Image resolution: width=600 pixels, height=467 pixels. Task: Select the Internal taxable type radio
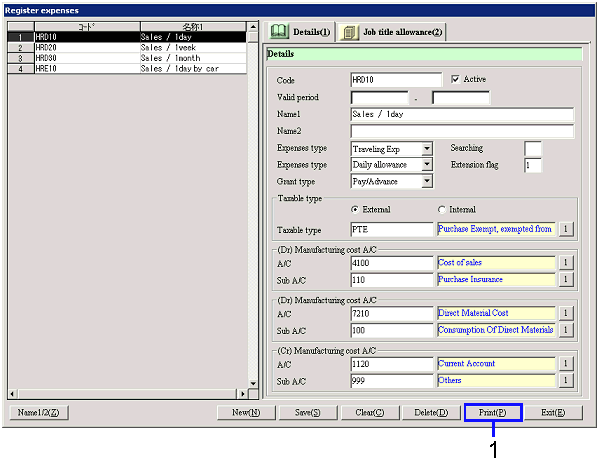click(x=441, y=210)
